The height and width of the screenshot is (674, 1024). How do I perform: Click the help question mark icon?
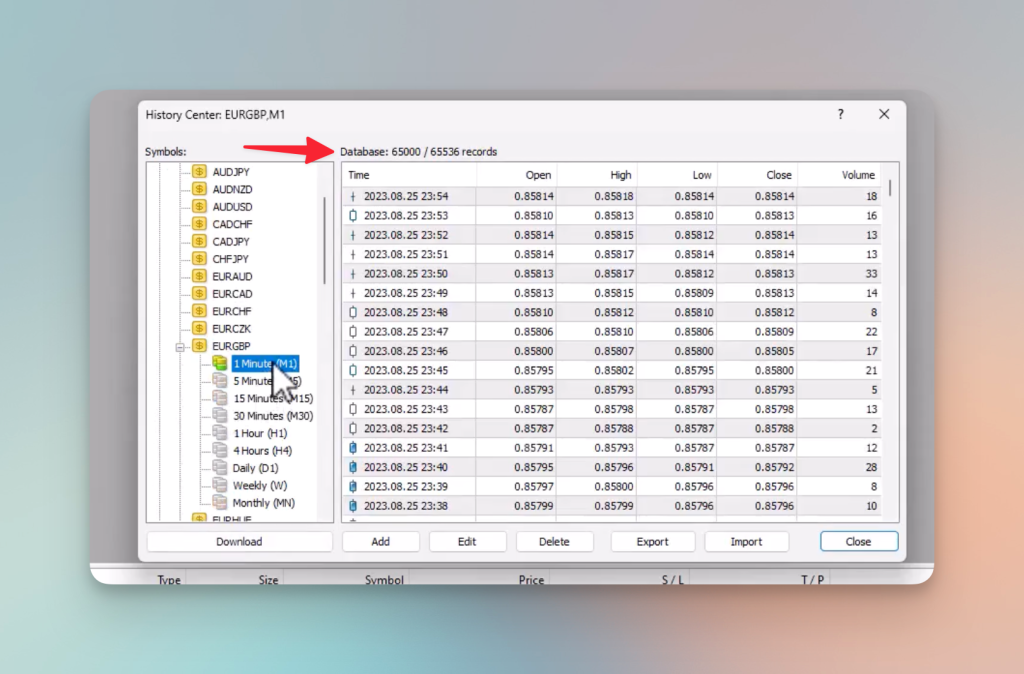(840, 114)
